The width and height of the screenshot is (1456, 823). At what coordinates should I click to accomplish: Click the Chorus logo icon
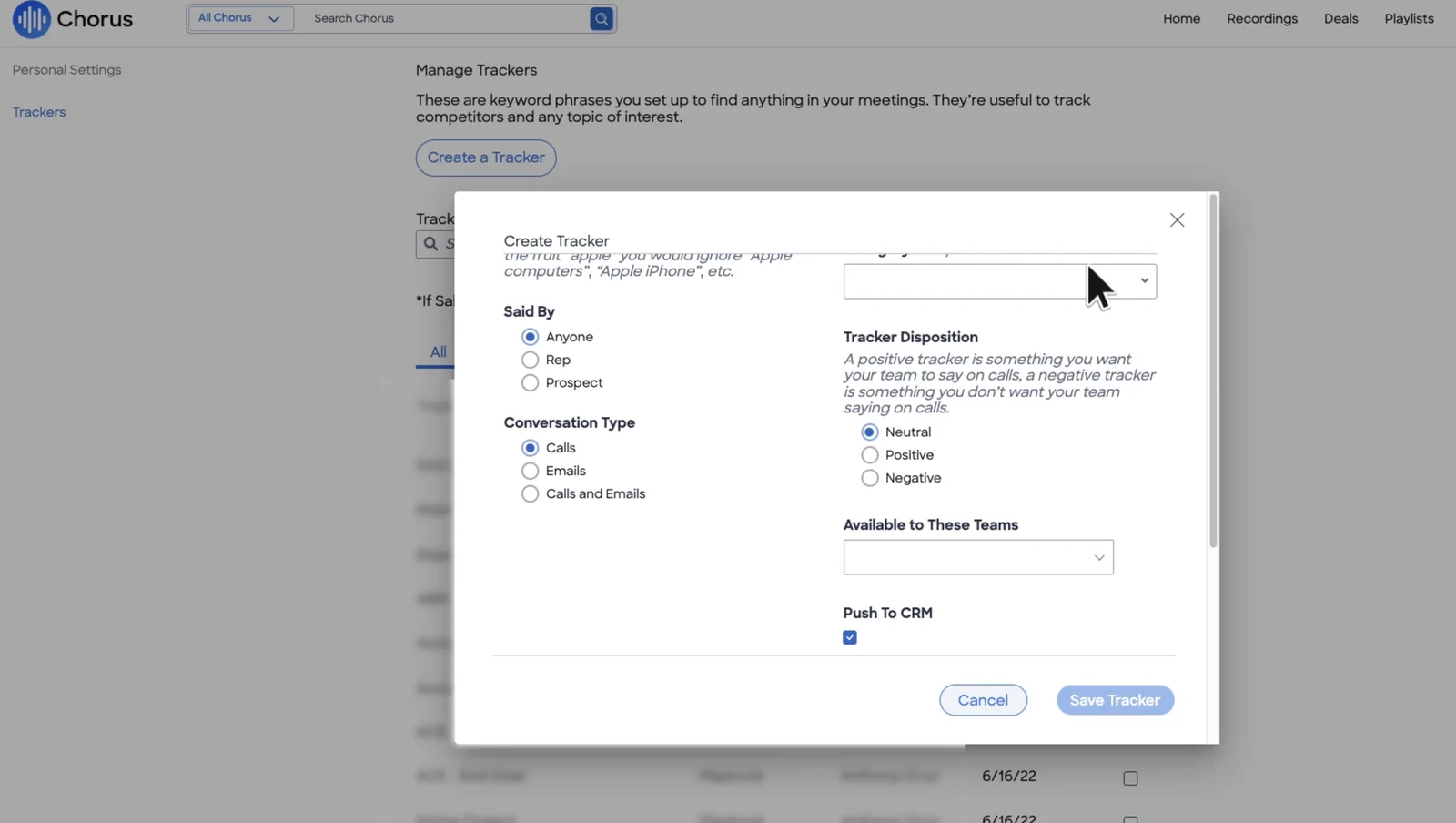(31, 19)
